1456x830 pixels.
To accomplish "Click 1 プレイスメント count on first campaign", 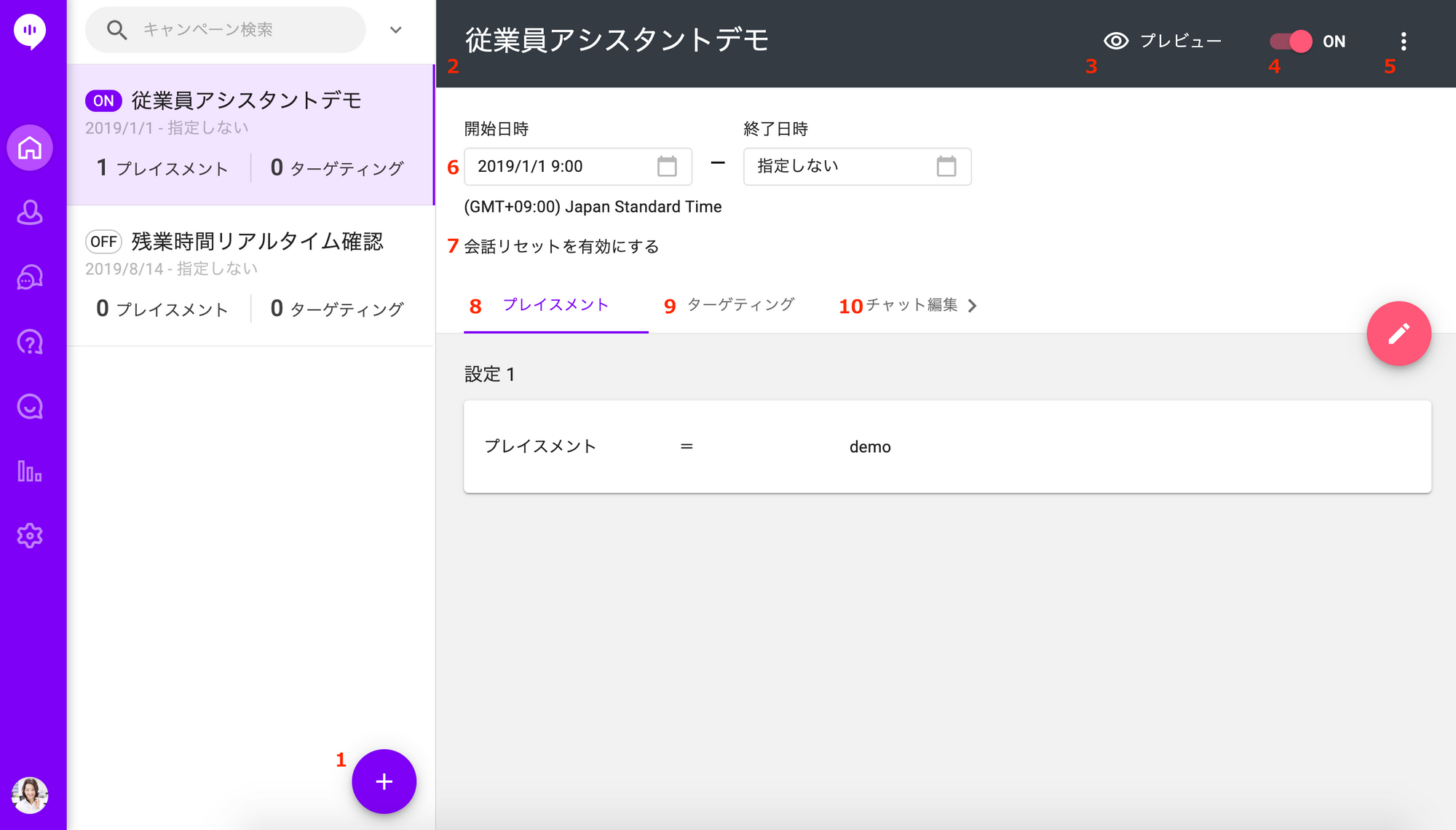I will tap(162, 168).
